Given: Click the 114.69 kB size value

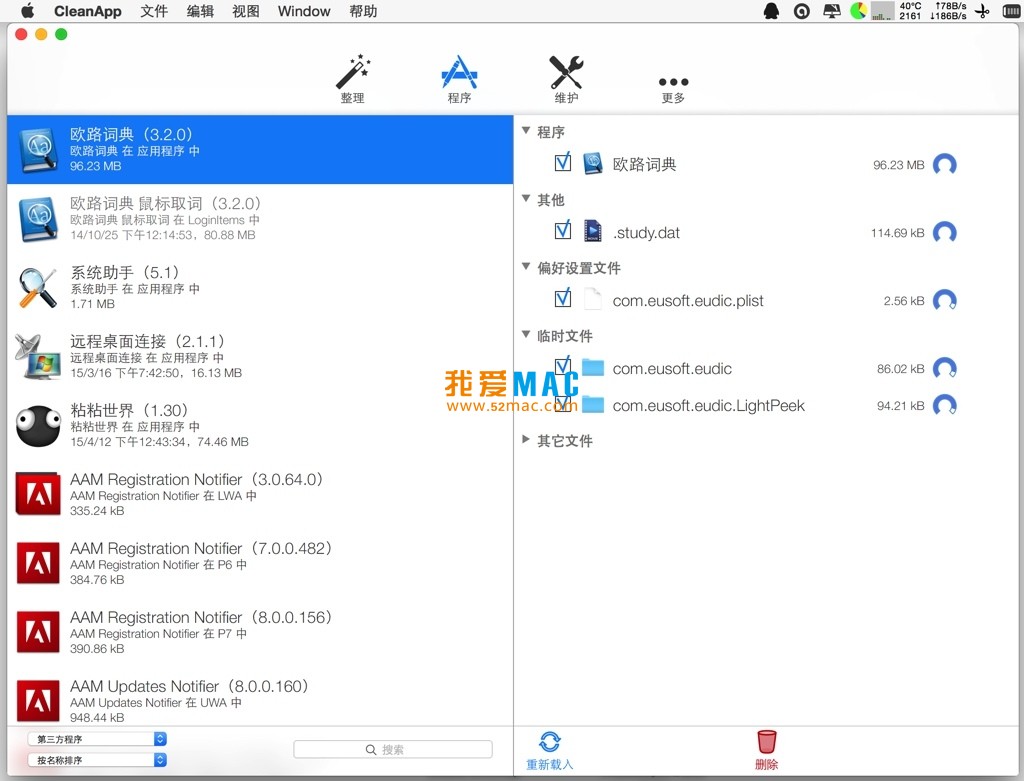Looking at the screenshot, I should pyautogui.click(x=897, y=233).
